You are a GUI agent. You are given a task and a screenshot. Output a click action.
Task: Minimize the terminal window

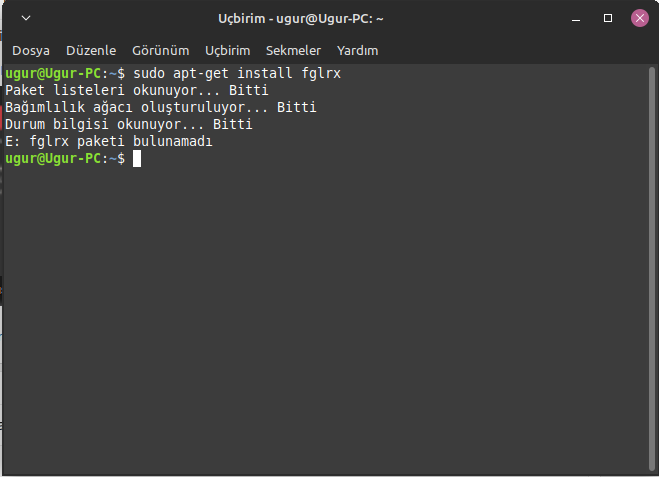click(x=577, y=19)
